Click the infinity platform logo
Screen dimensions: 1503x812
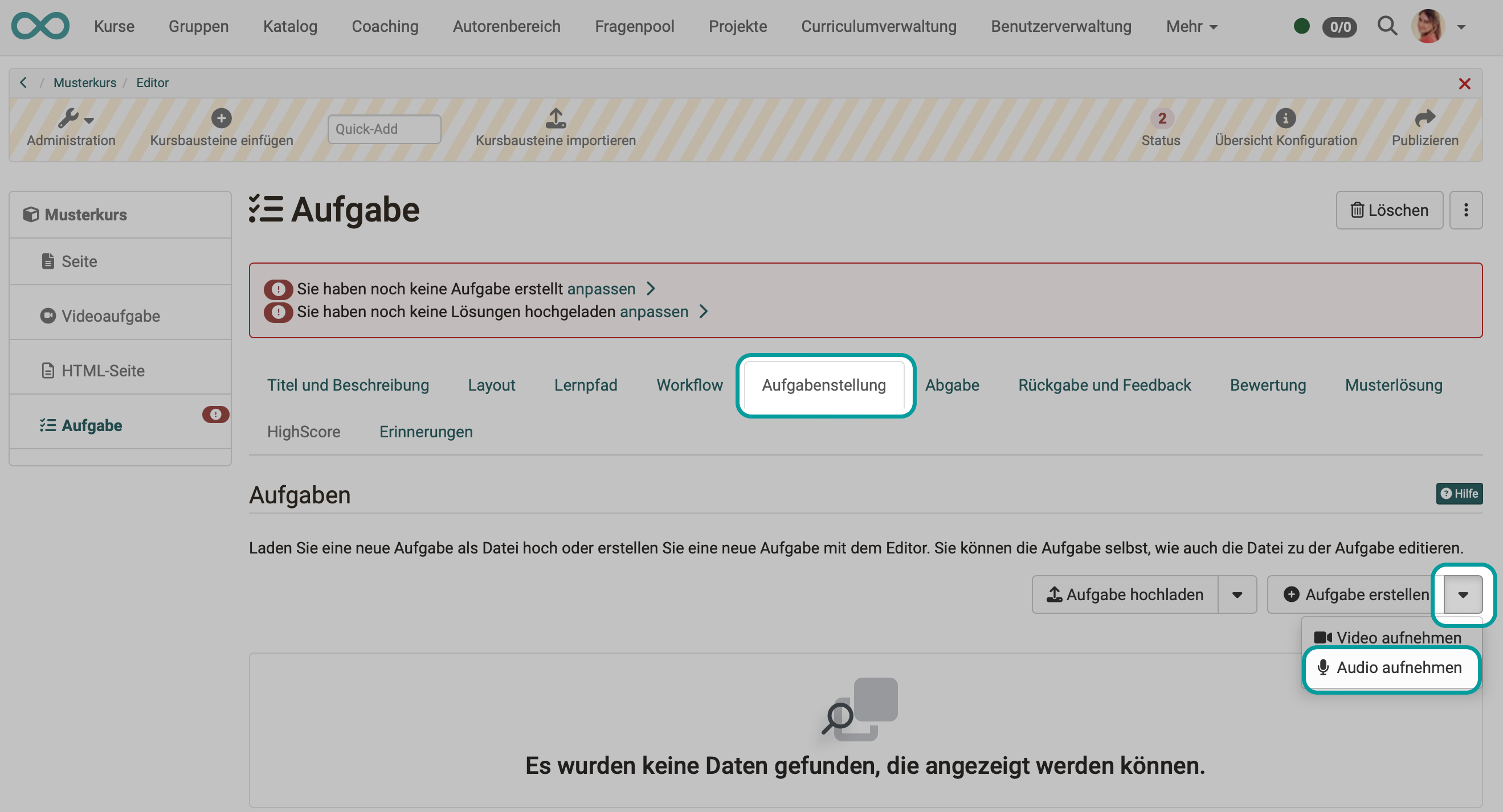40,26
